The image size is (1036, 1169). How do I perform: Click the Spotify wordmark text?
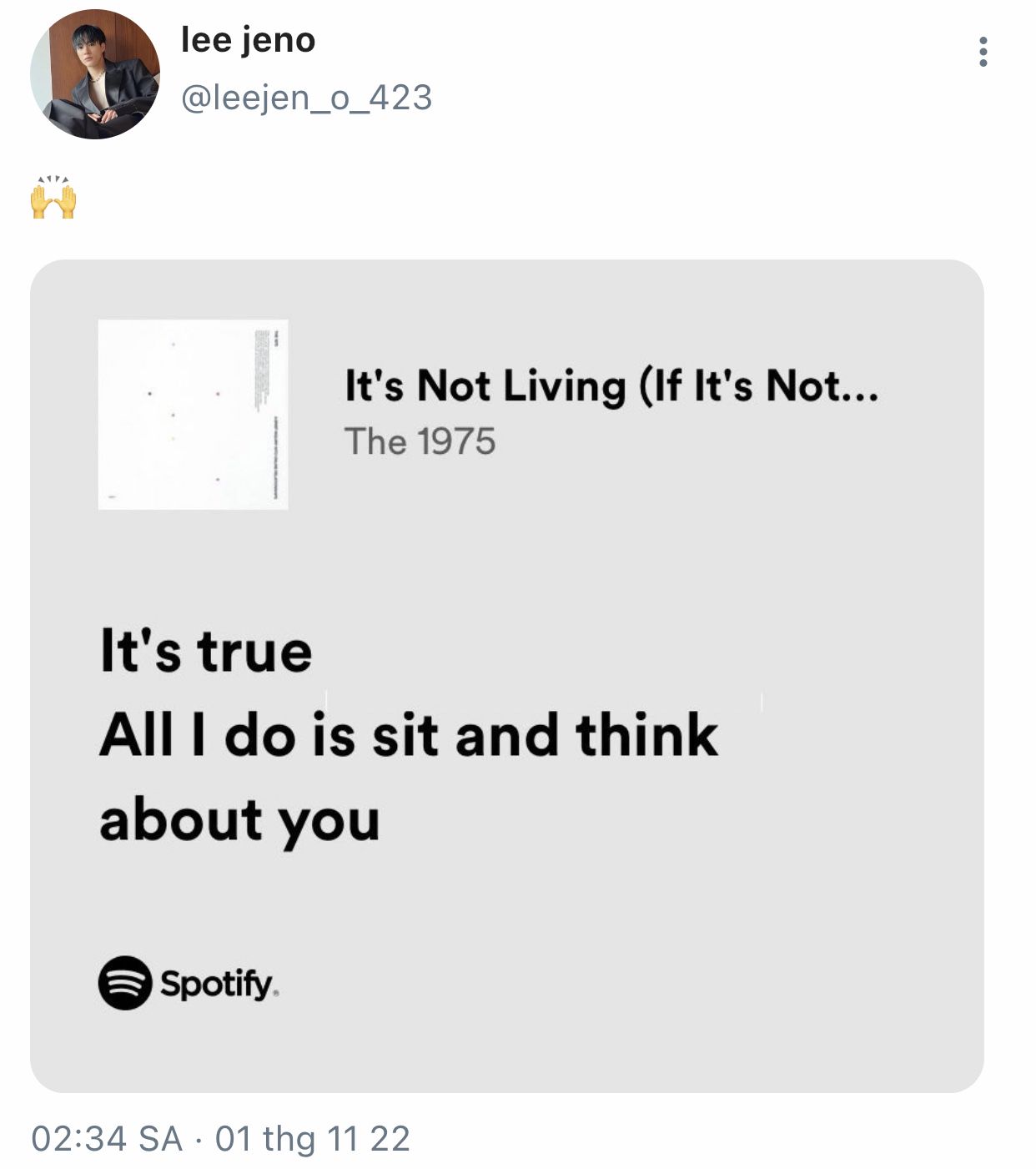pos(219,984)
